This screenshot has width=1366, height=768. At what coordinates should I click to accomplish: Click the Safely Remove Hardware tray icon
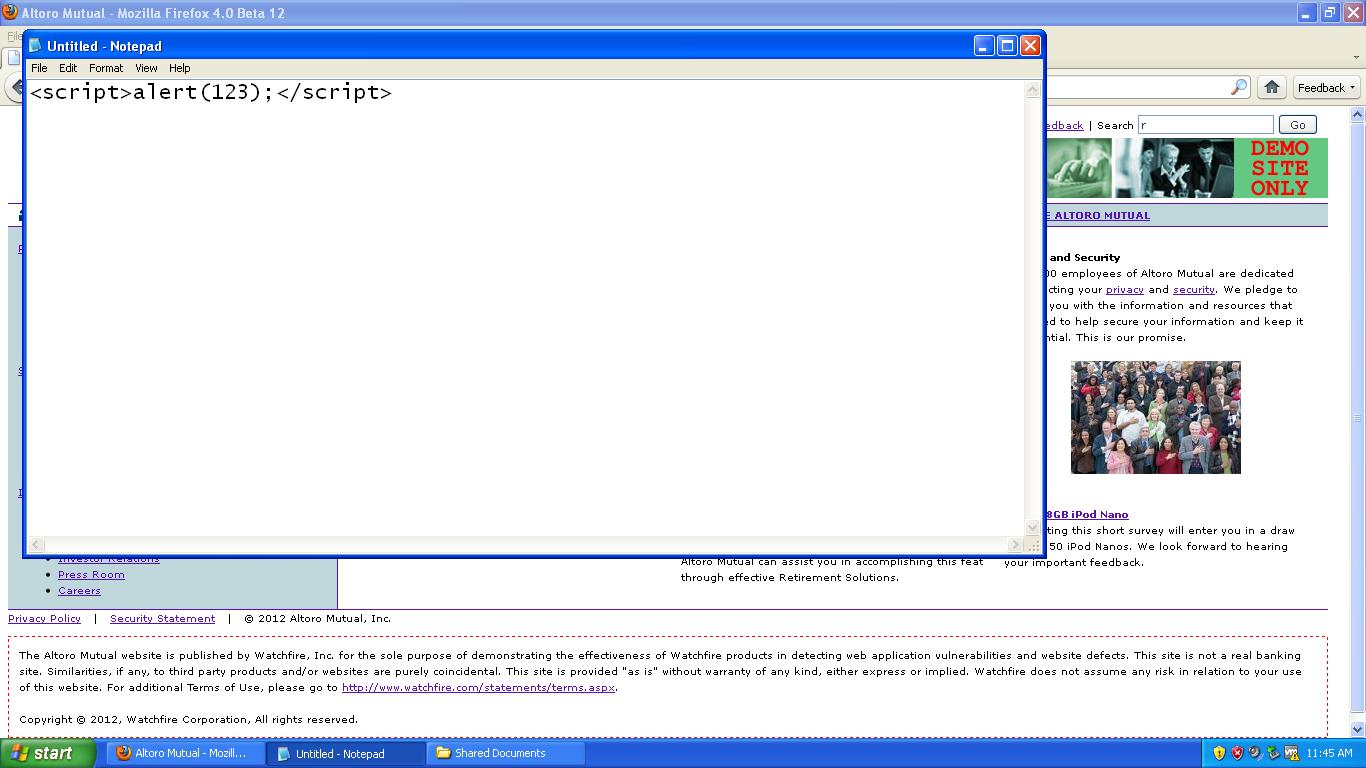pos(1273,753)
